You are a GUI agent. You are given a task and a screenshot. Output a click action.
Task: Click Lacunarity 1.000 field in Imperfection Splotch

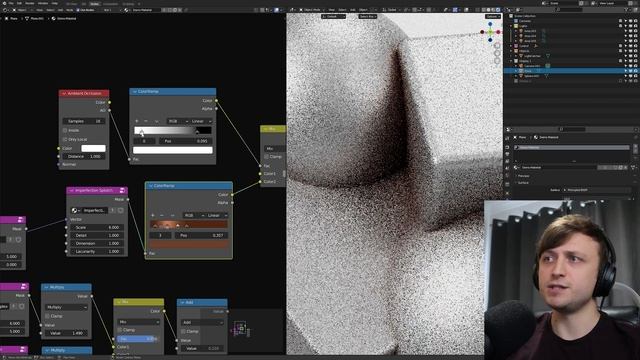click(x=97, y=251)
